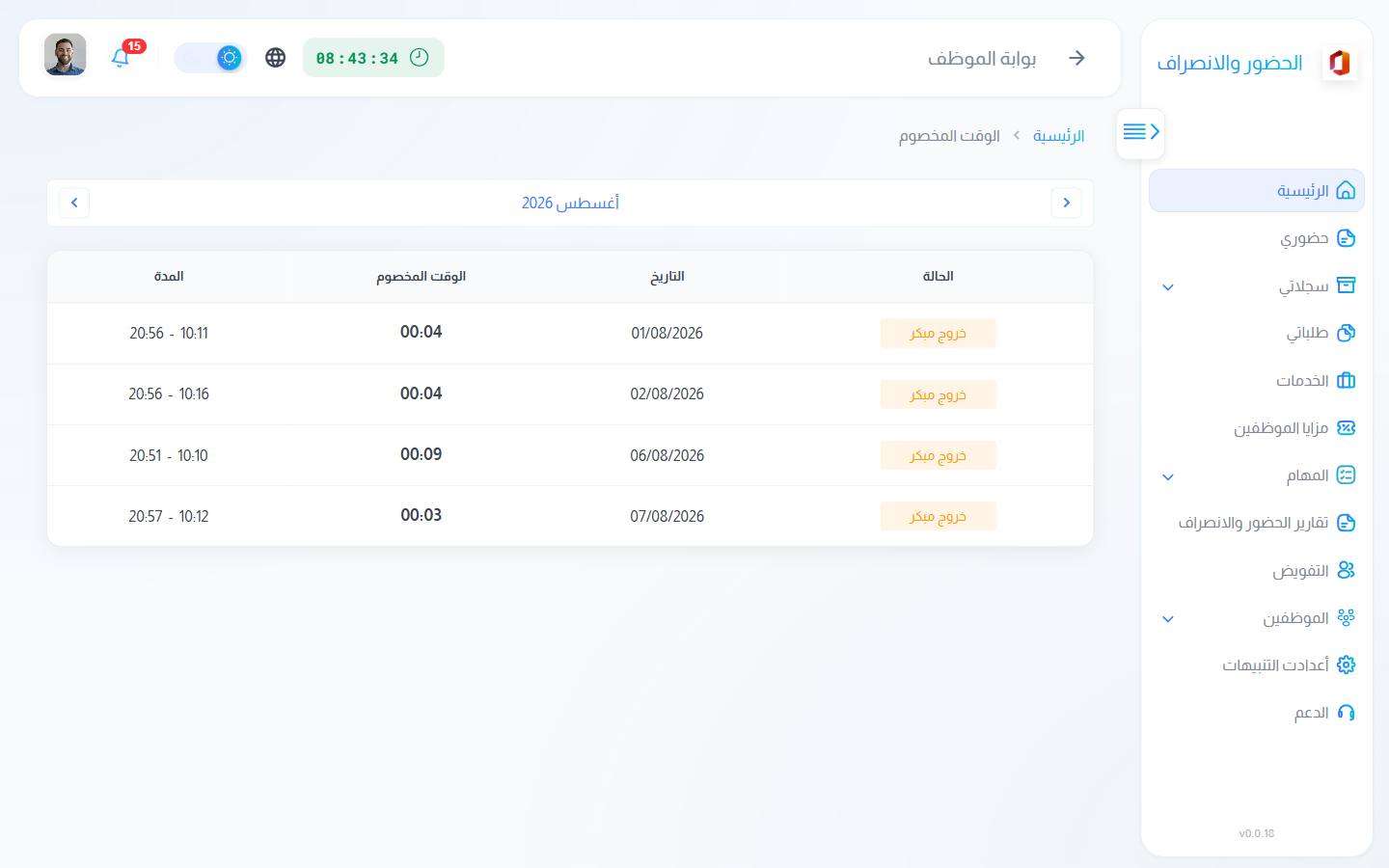Click the home icon beside الرئيسية
The width and height of the screenshot is (1389, 868).
[1346, 191]
